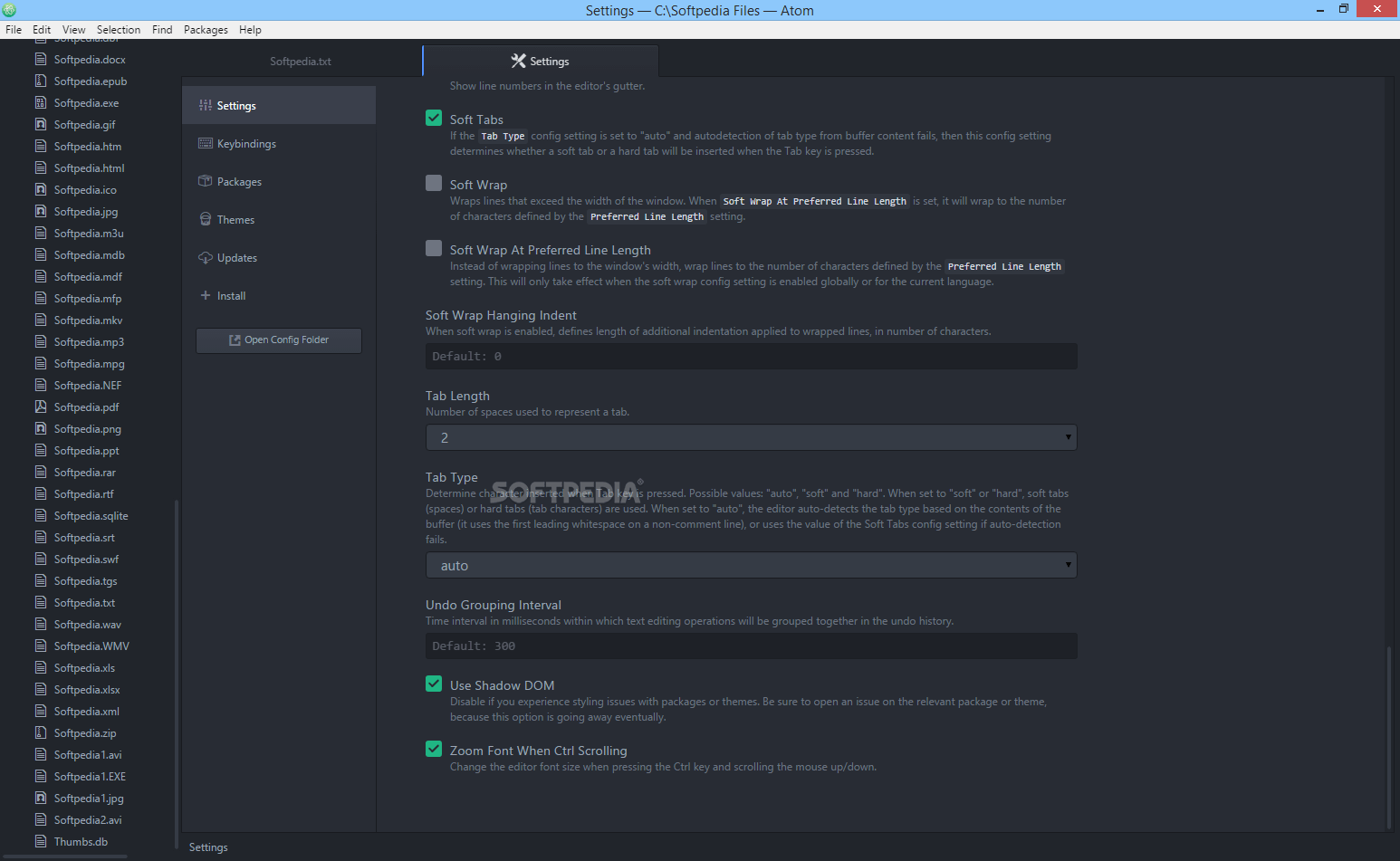
Task: Click the file icon of Softpedia.sqlite
Action: coord(41,515)
